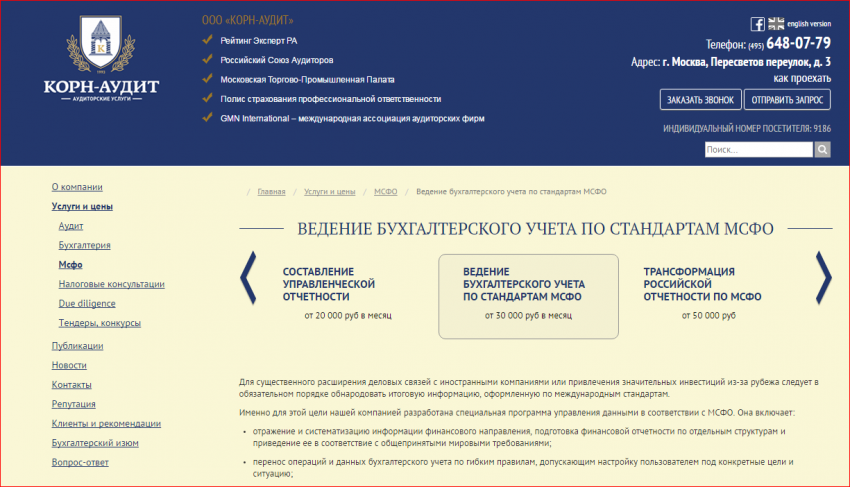Image resolution: width=850 pixels, height=487 pixels.
Task: Switch to english version link
Action: (809, 23)
